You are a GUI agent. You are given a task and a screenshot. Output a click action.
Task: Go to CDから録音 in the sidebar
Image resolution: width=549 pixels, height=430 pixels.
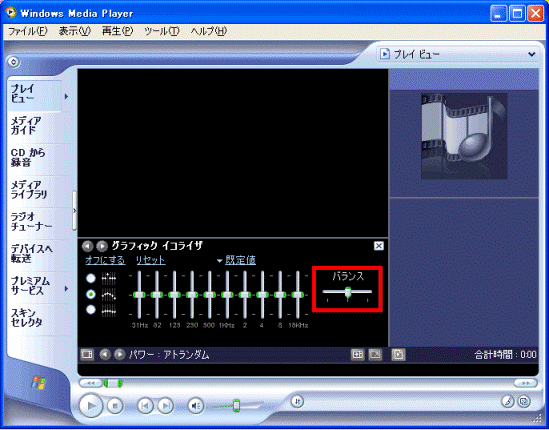click(x=28, y=157)
